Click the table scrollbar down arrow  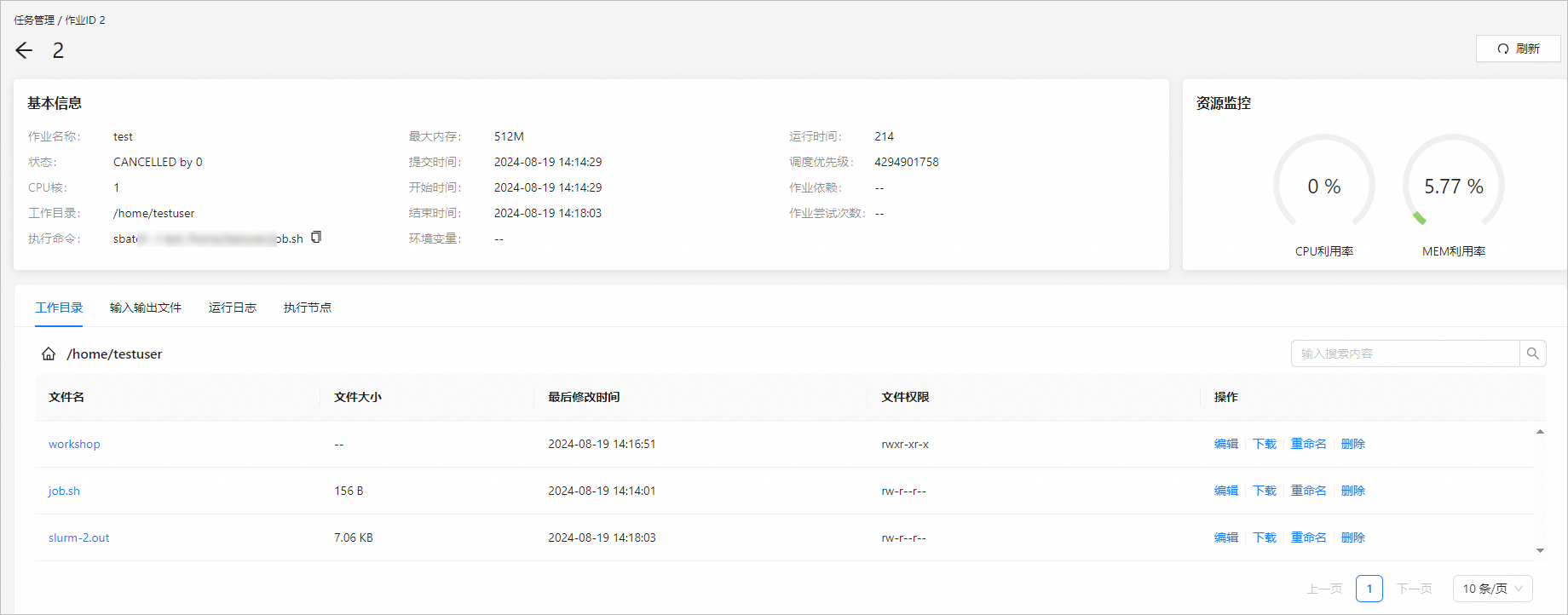tap(1540, 550)
